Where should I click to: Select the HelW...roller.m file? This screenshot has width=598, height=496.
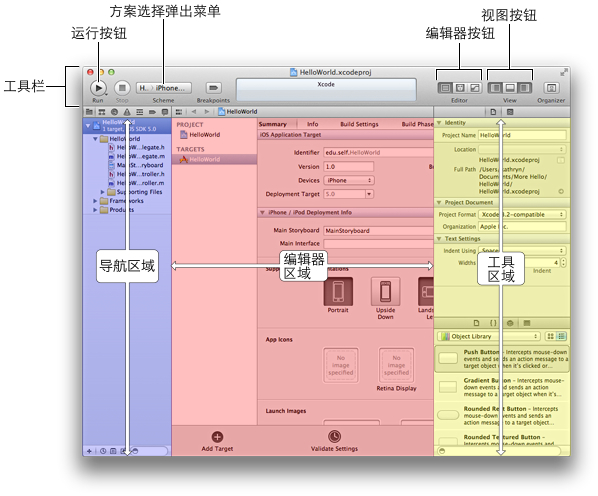point(137,183)
